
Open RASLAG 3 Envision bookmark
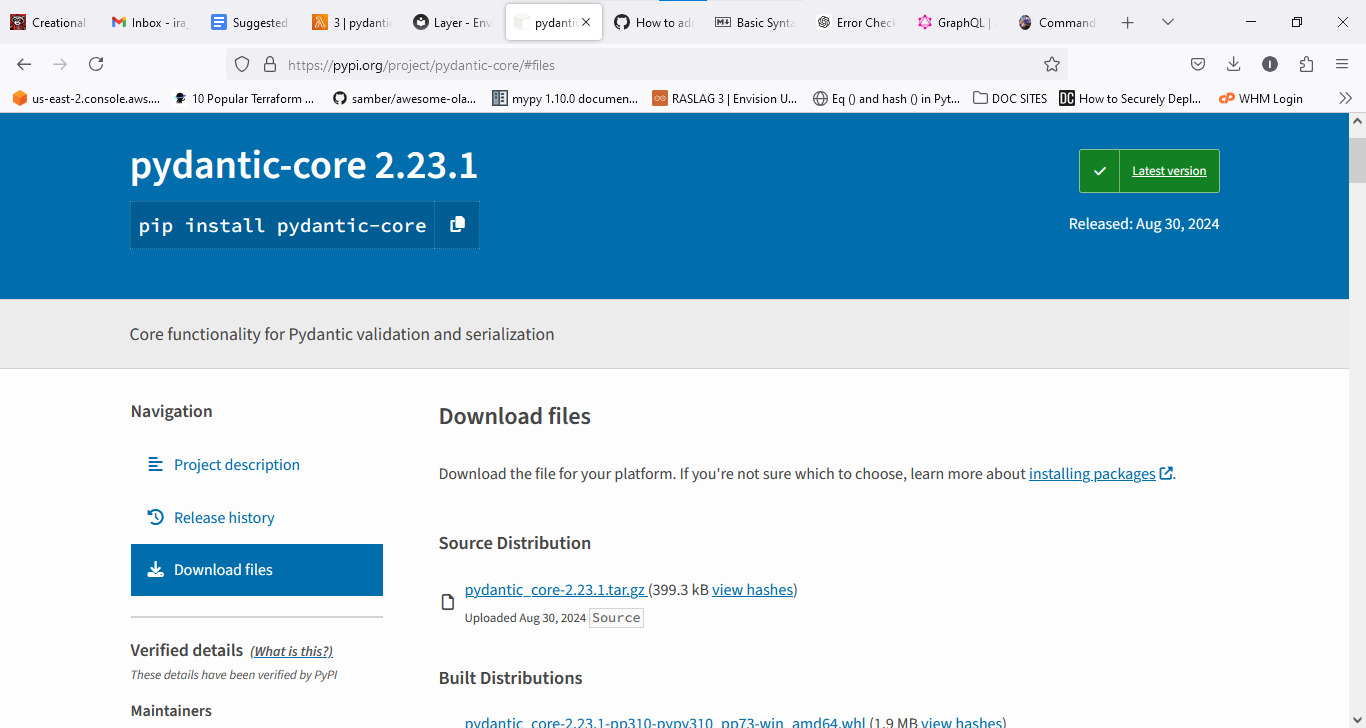coord(724,98)
